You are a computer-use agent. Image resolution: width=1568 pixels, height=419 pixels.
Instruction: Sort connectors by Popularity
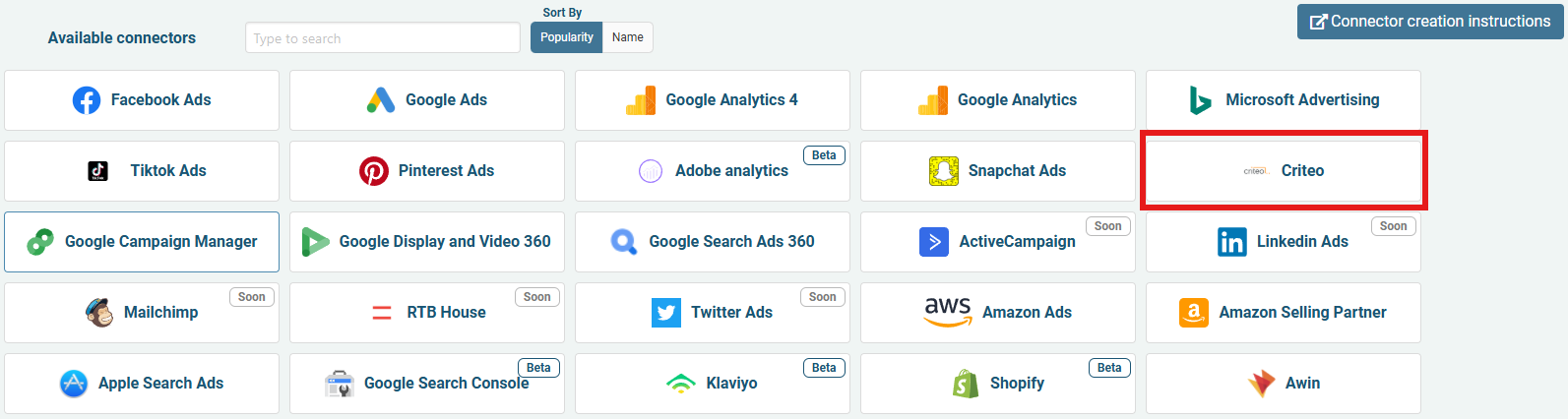[566, 37]
